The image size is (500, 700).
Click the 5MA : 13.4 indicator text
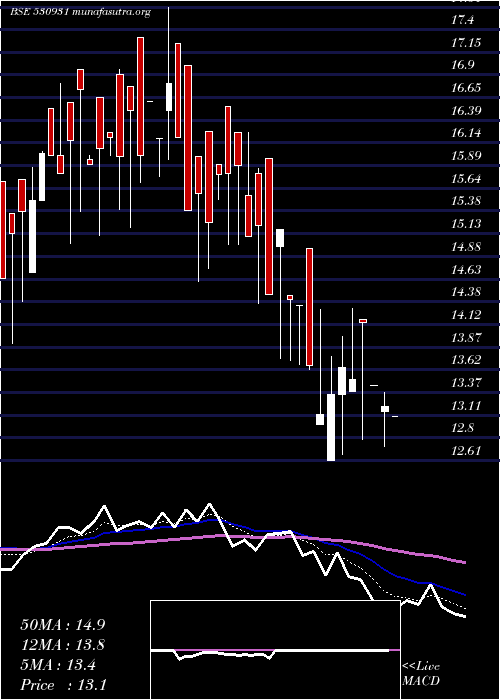pyautogui.click(x=58, y=665)
